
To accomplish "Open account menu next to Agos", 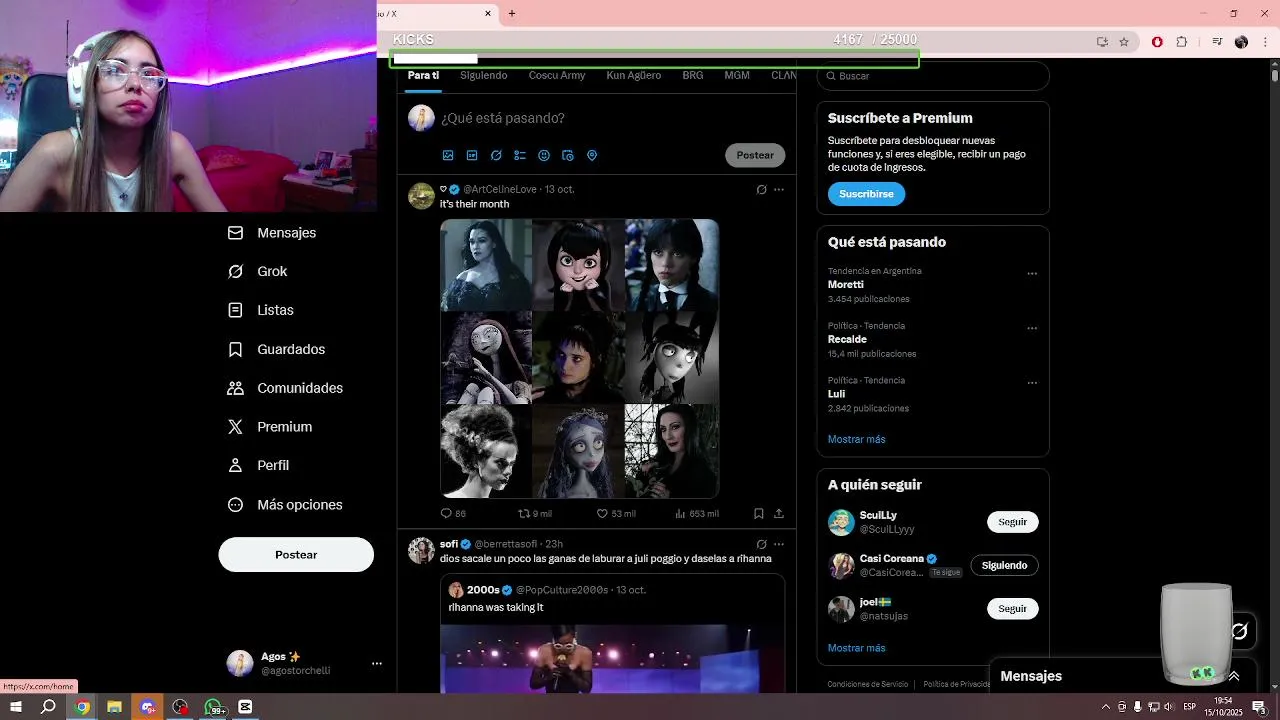I will [x=377, y=663].
